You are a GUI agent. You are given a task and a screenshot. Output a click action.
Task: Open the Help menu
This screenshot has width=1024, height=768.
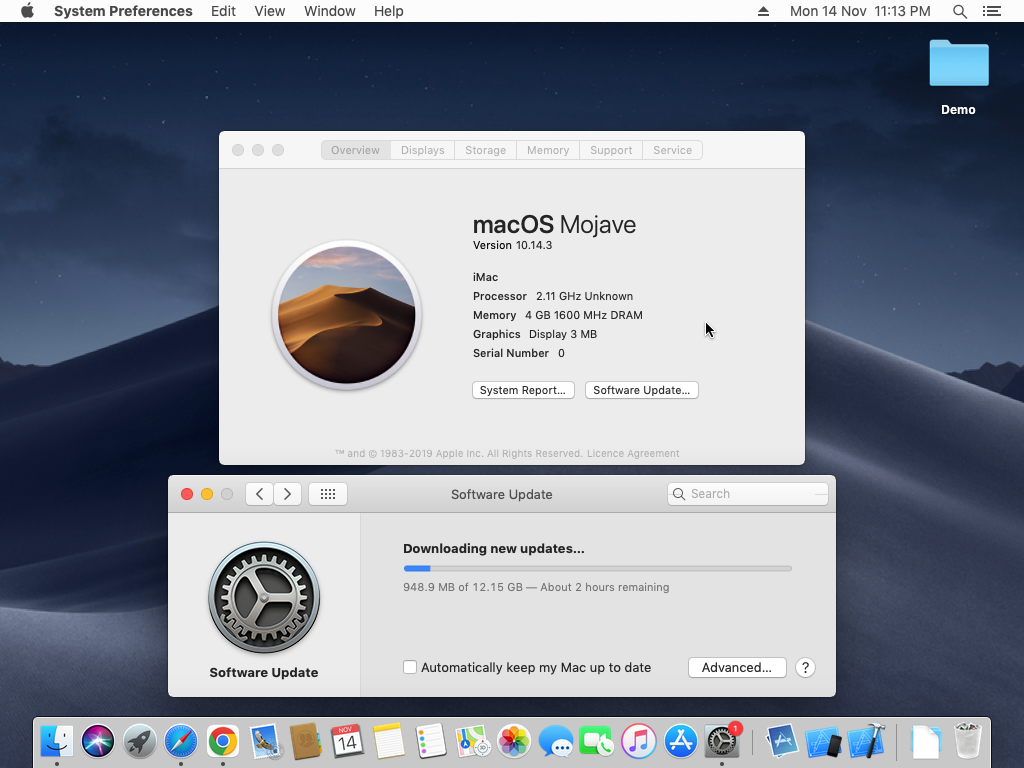pyautogui.click(x=389, y=11)
